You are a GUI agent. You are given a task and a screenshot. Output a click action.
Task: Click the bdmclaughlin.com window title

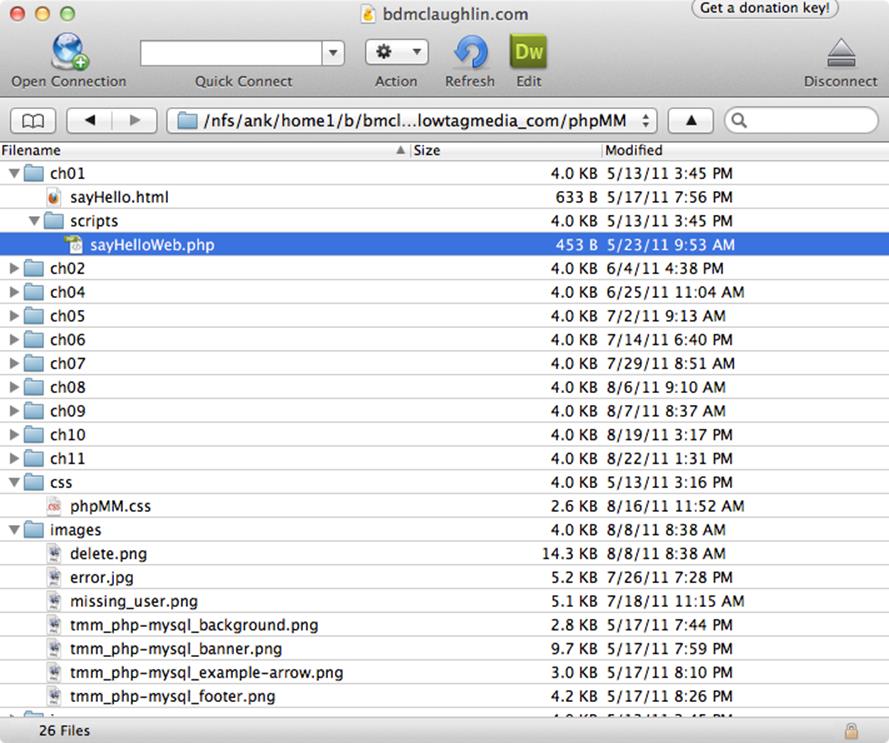(455, 14)
